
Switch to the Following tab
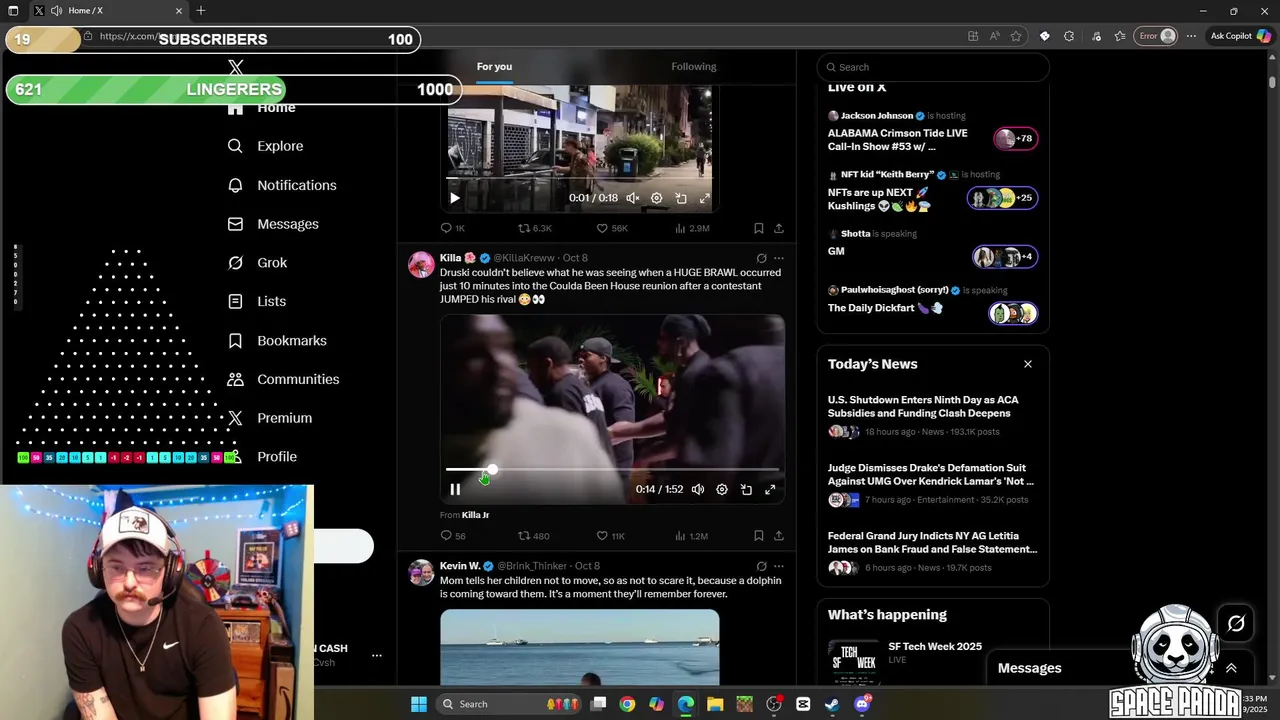tap(694, 67)
